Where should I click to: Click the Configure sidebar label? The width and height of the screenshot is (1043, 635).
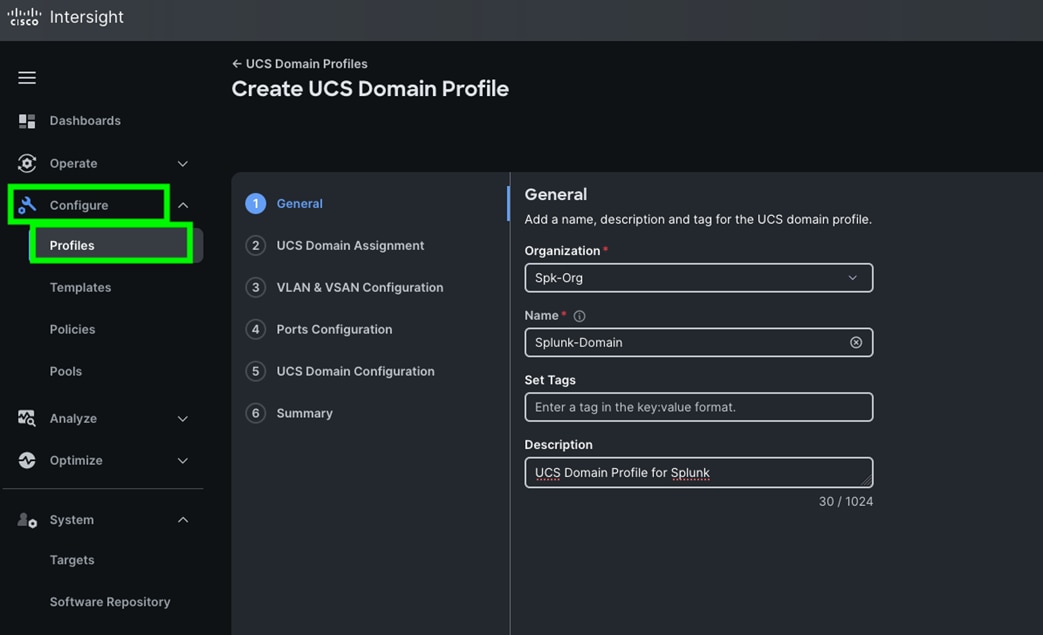coord(78,205)
